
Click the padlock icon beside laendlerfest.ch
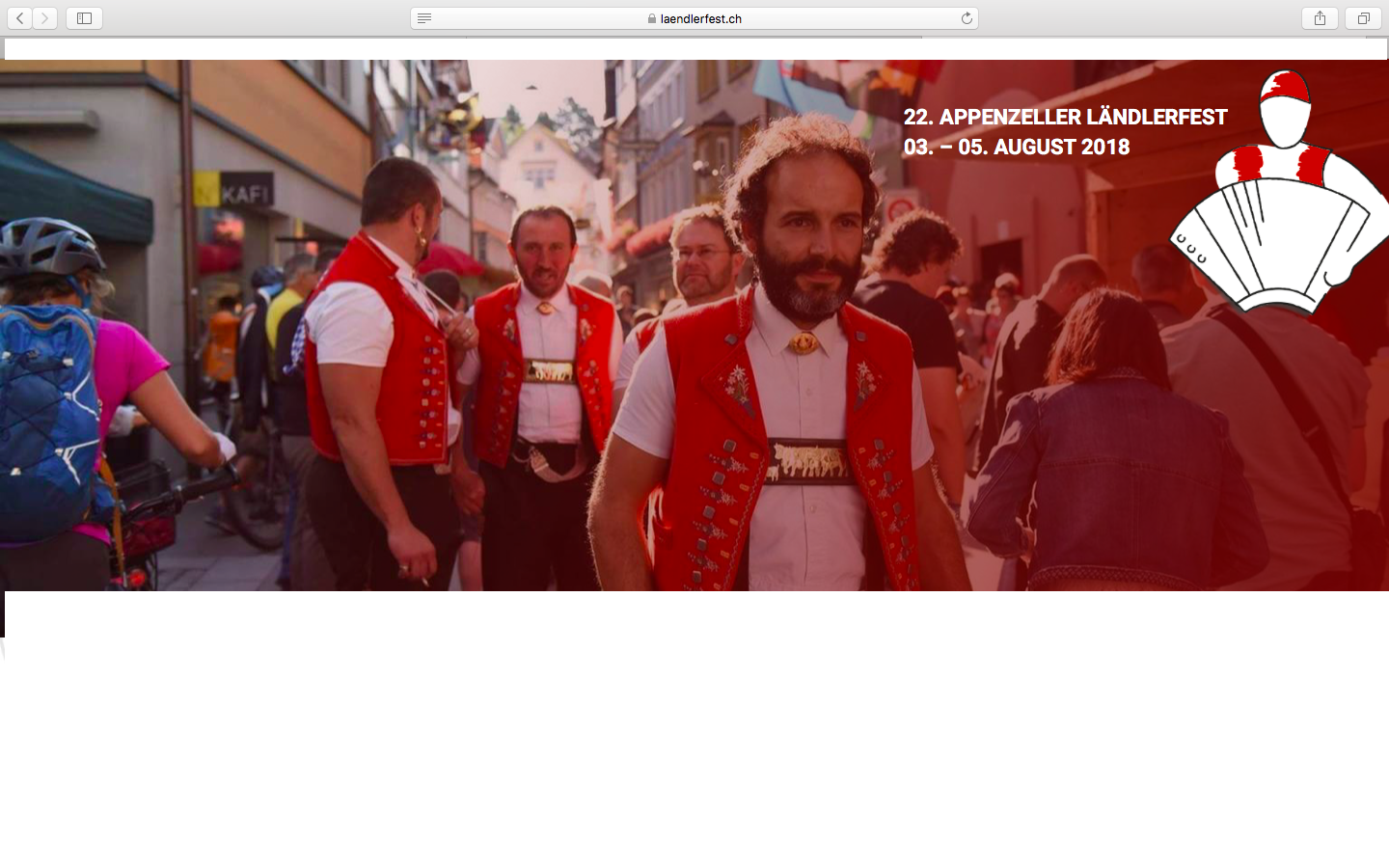(652, 18)
